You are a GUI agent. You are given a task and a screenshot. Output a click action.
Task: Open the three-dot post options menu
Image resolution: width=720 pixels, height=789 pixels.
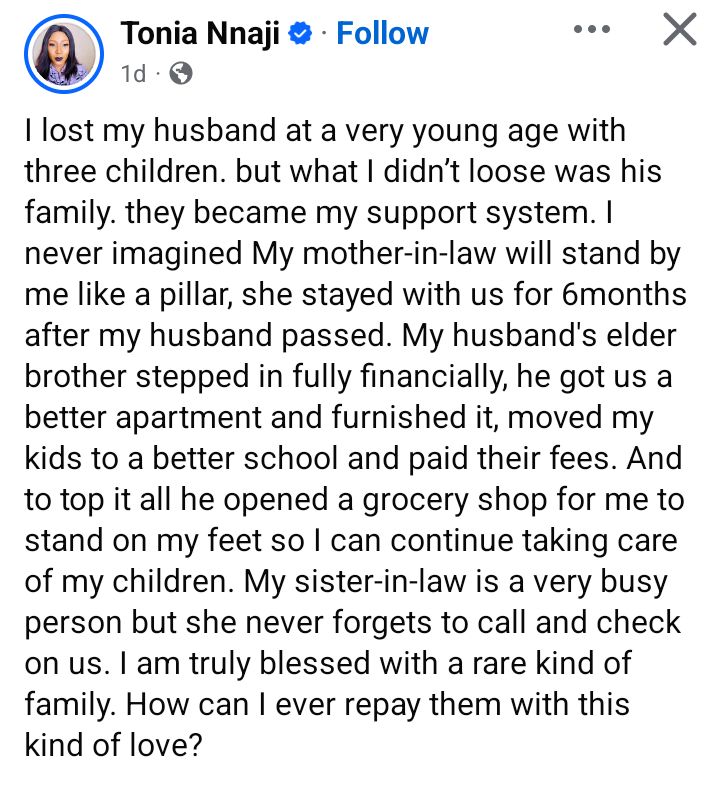pos(591,31)
